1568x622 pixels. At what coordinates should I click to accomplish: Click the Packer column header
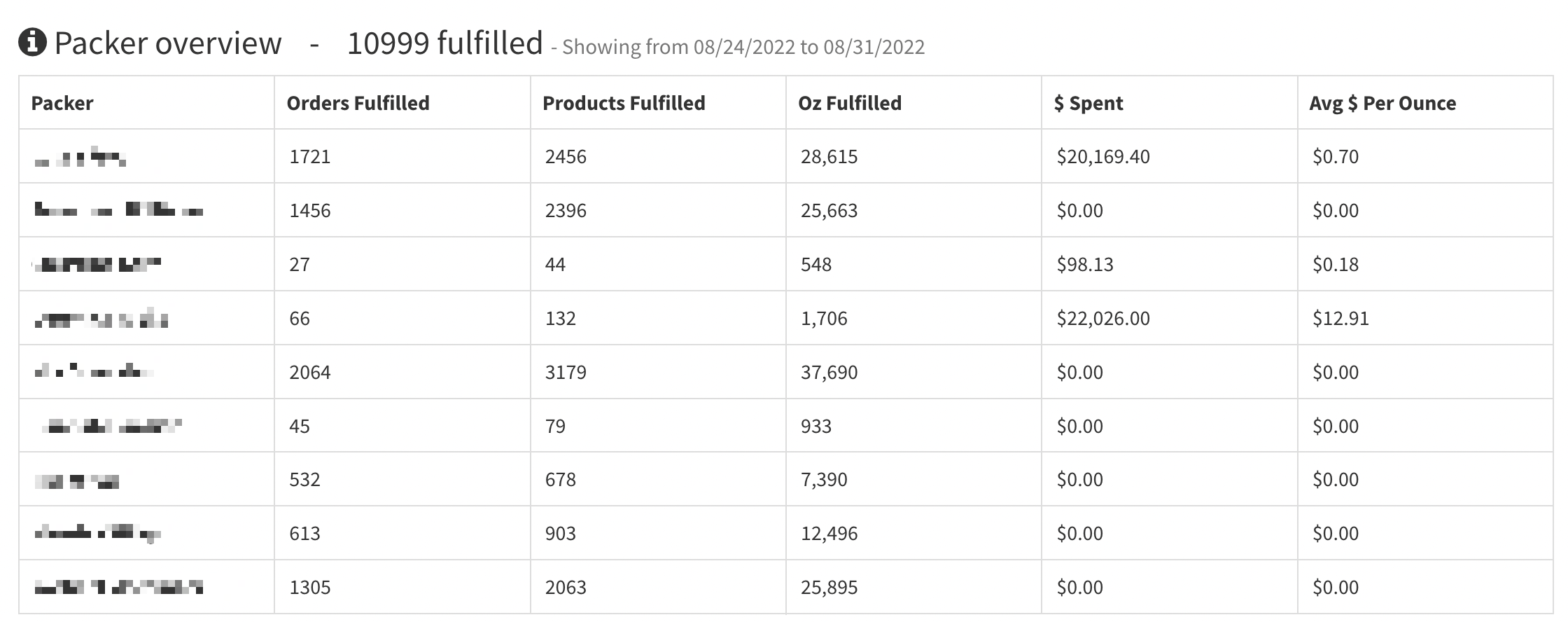(62, 103)
